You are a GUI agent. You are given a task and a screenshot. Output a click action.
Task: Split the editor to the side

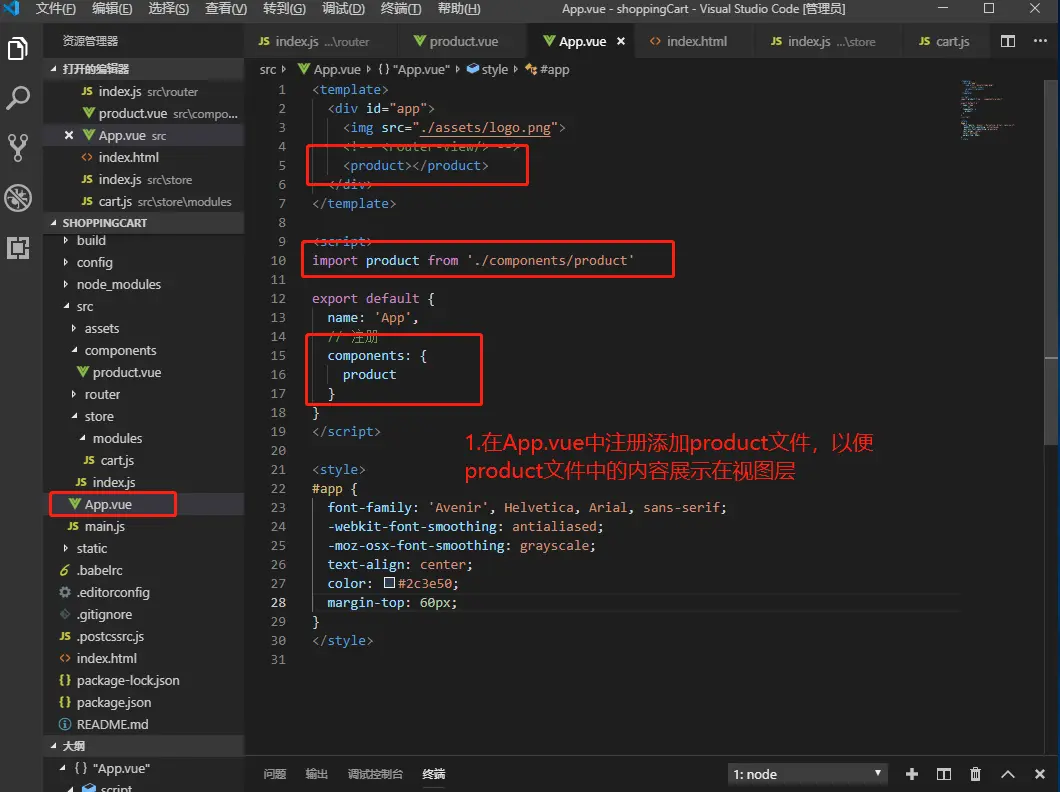(x=1007, y=41)
